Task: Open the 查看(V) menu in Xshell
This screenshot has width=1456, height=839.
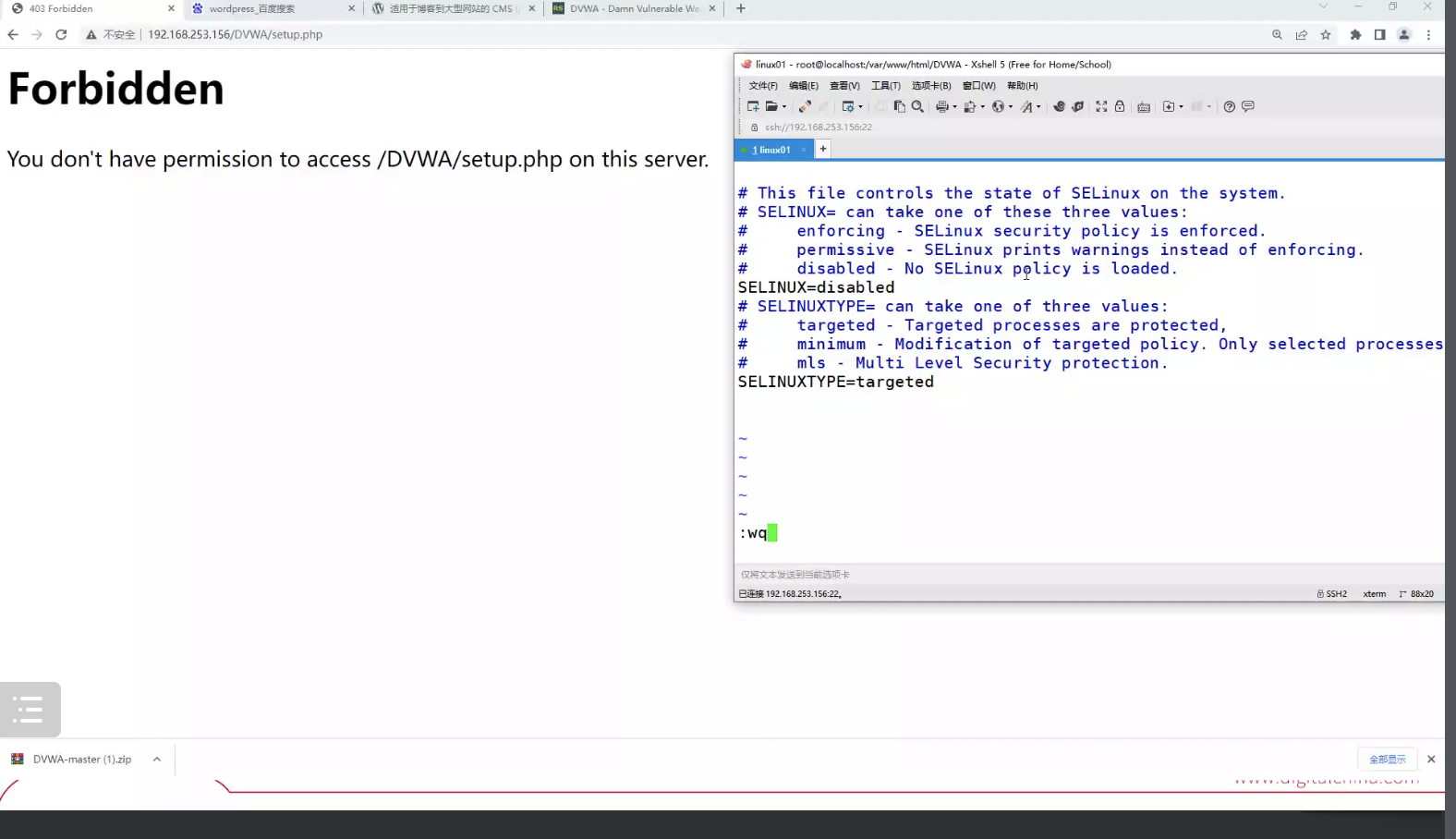Action: [x=844, y=86]
